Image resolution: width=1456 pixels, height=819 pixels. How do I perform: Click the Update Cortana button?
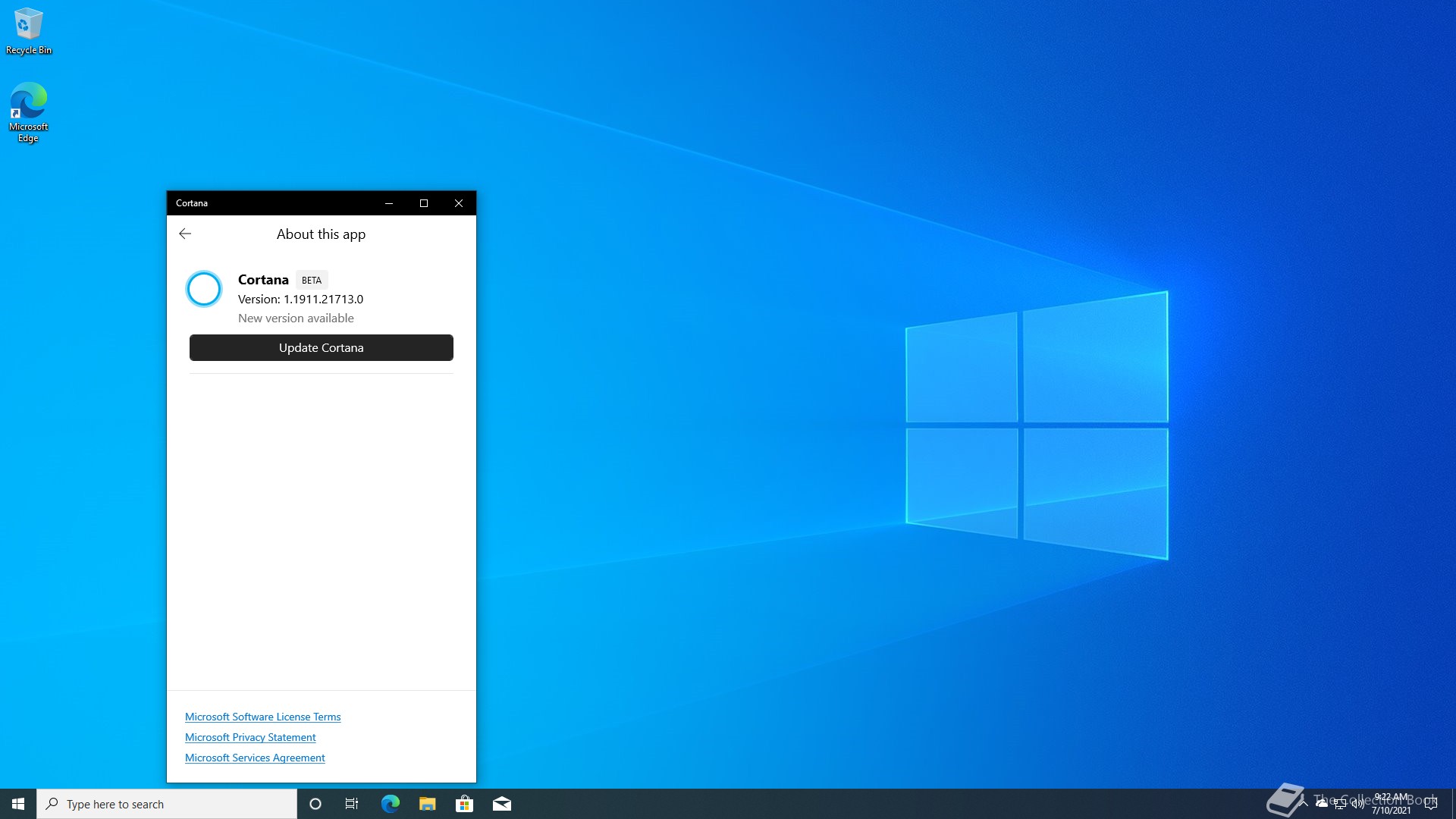pyautogui.click(x=322, y=347)
